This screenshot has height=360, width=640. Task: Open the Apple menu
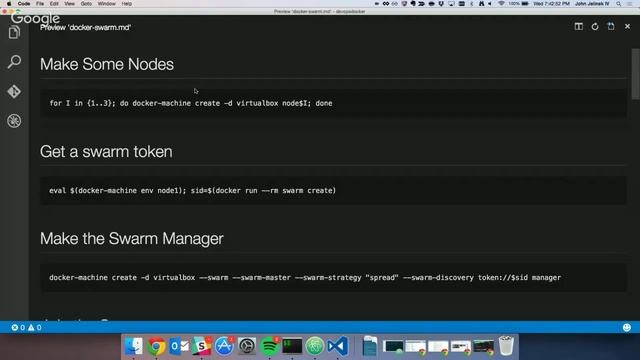[9, 4]
